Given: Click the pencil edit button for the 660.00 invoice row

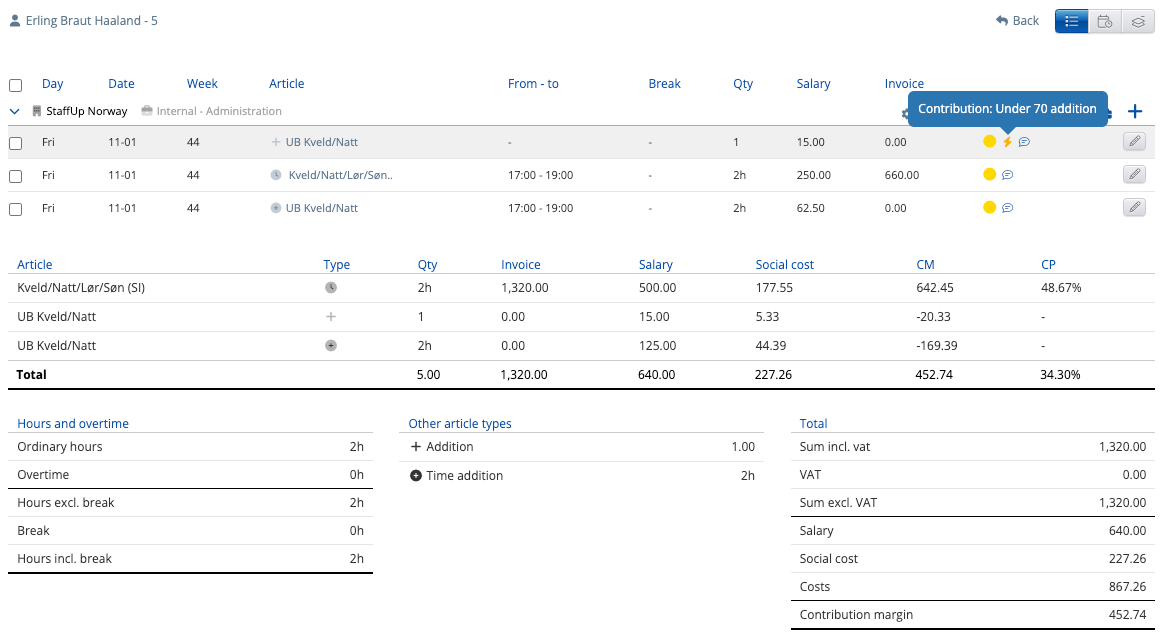Looking at the screenshot, I should pyautogui.click(x=1133, y=175).
